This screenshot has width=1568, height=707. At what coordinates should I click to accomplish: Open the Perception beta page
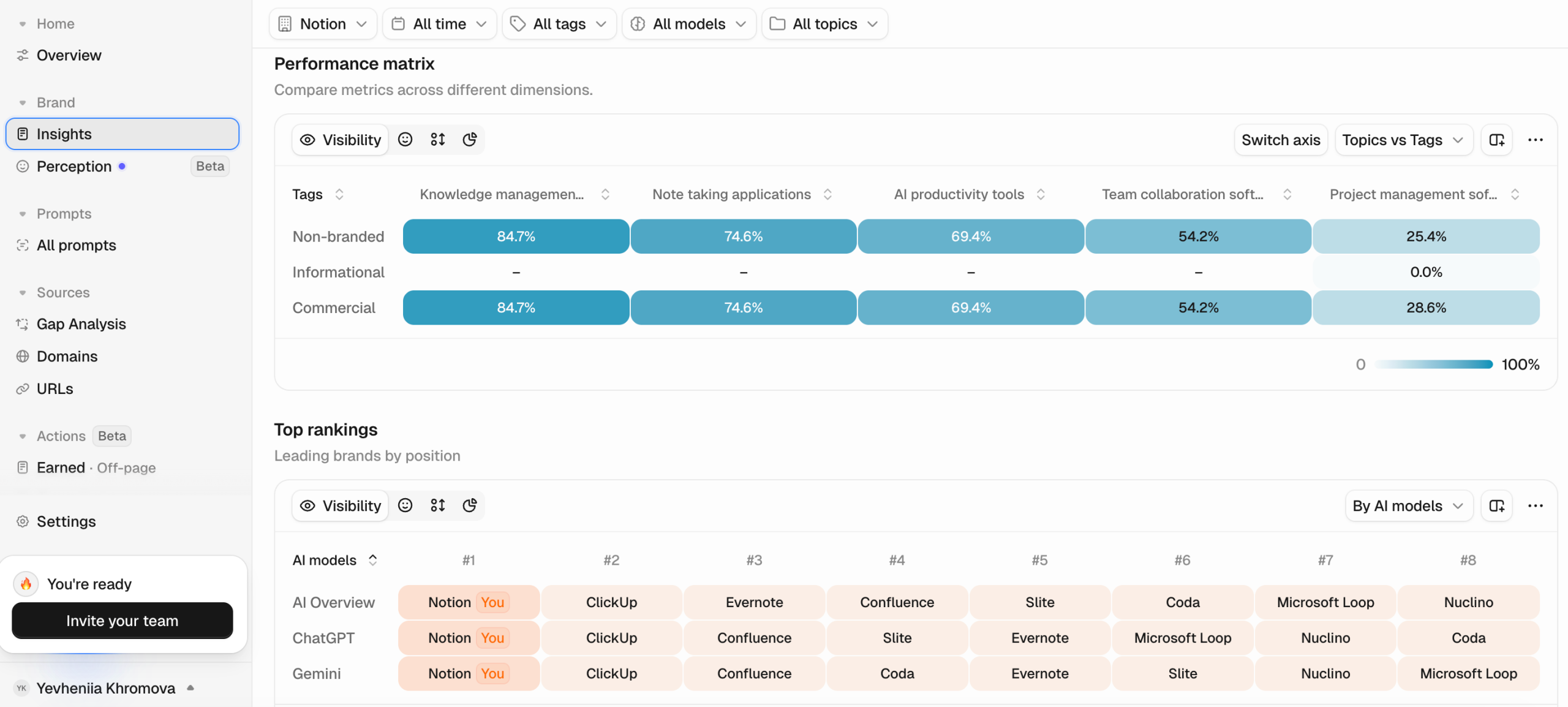point(123,166)
